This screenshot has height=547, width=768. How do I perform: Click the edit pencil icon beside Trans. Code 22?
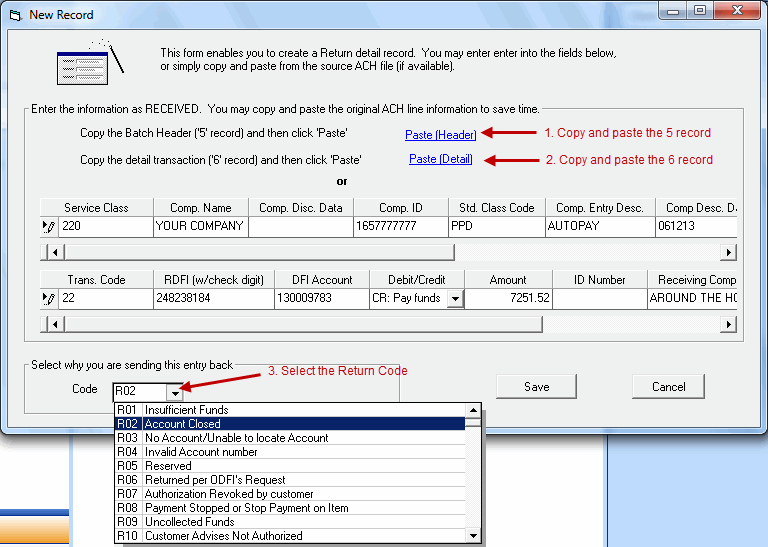[x=49, y=299]
